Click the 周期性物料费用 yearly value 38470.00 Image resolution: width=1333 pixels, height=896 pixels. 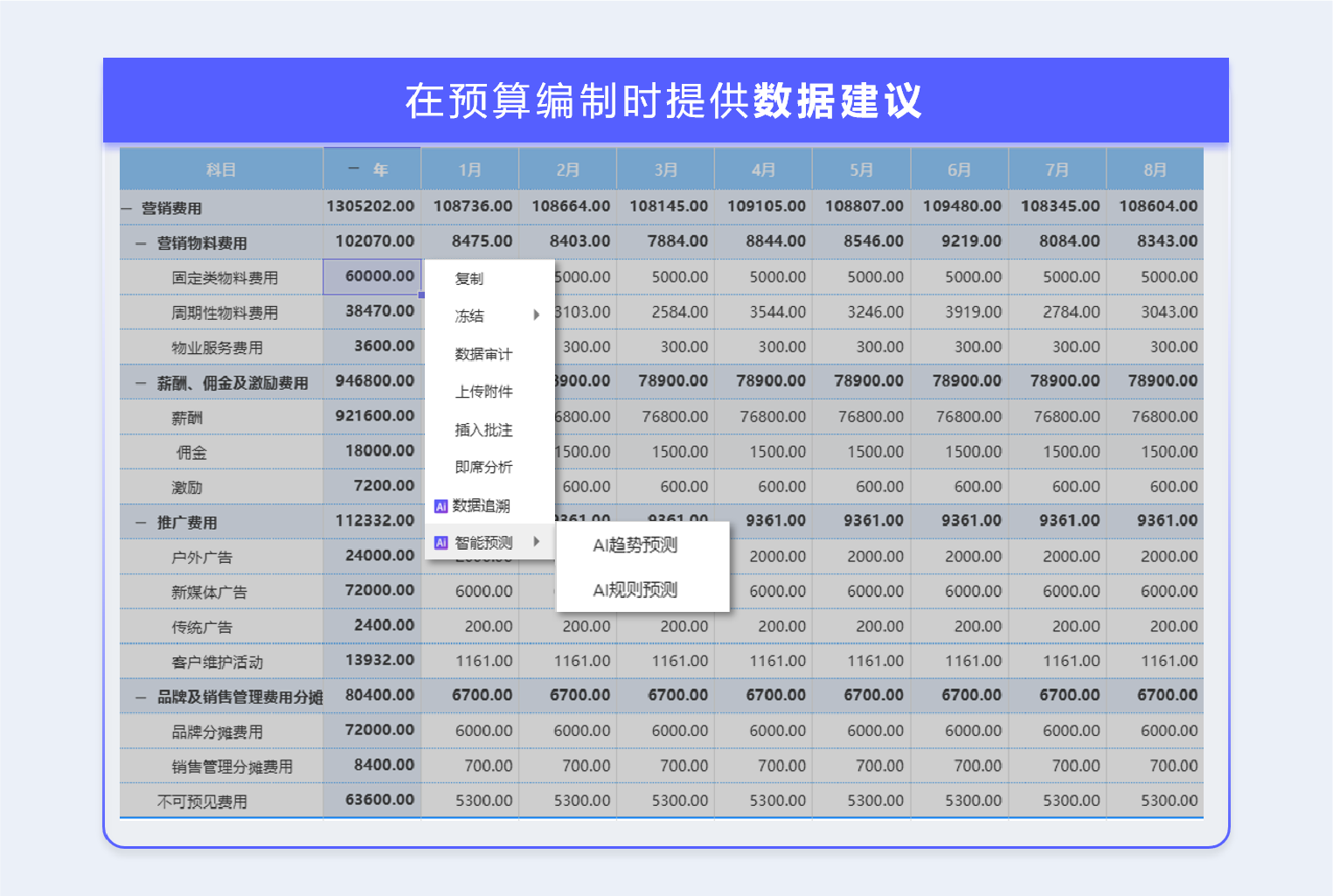coord(380,311)
